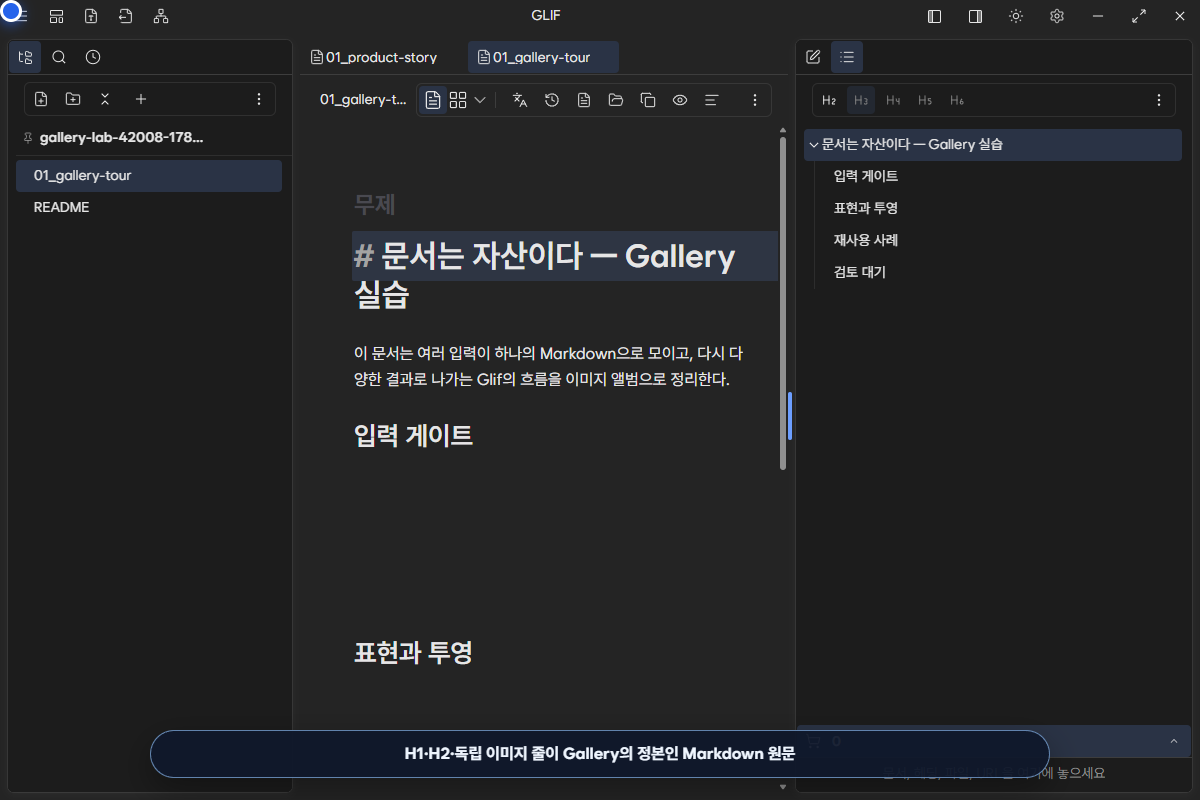This screenshot has width=1200, height=800.
Task: Toggle the left sidebar panel
Action: 935,16
